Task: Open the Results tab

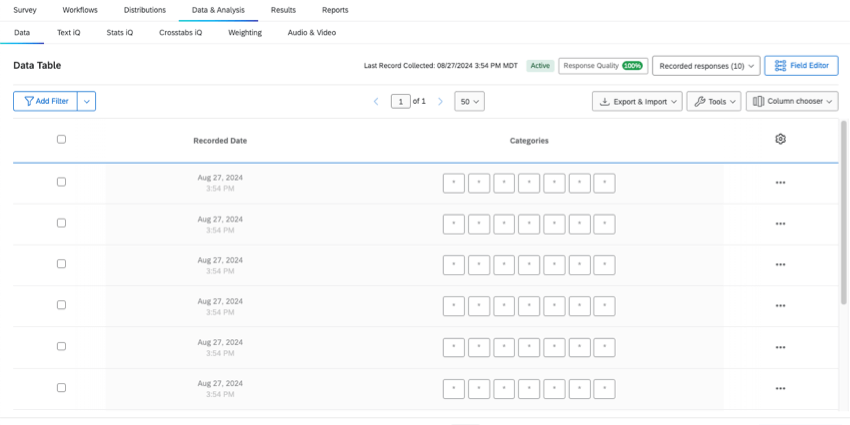Action: [283, 10]
